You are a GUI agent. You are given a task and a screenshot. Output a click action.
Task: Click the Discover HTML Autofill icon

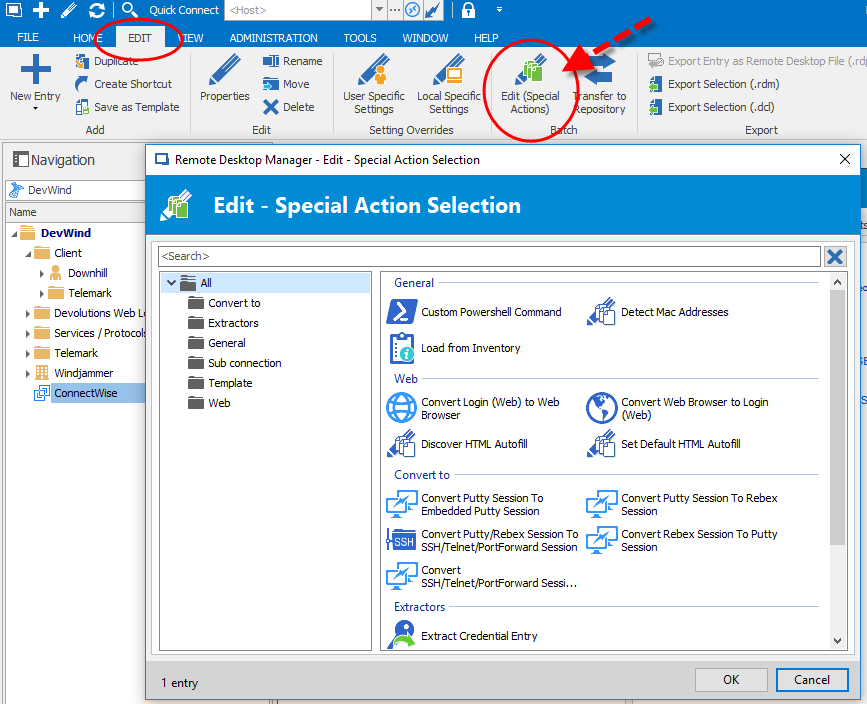point(401,444)
